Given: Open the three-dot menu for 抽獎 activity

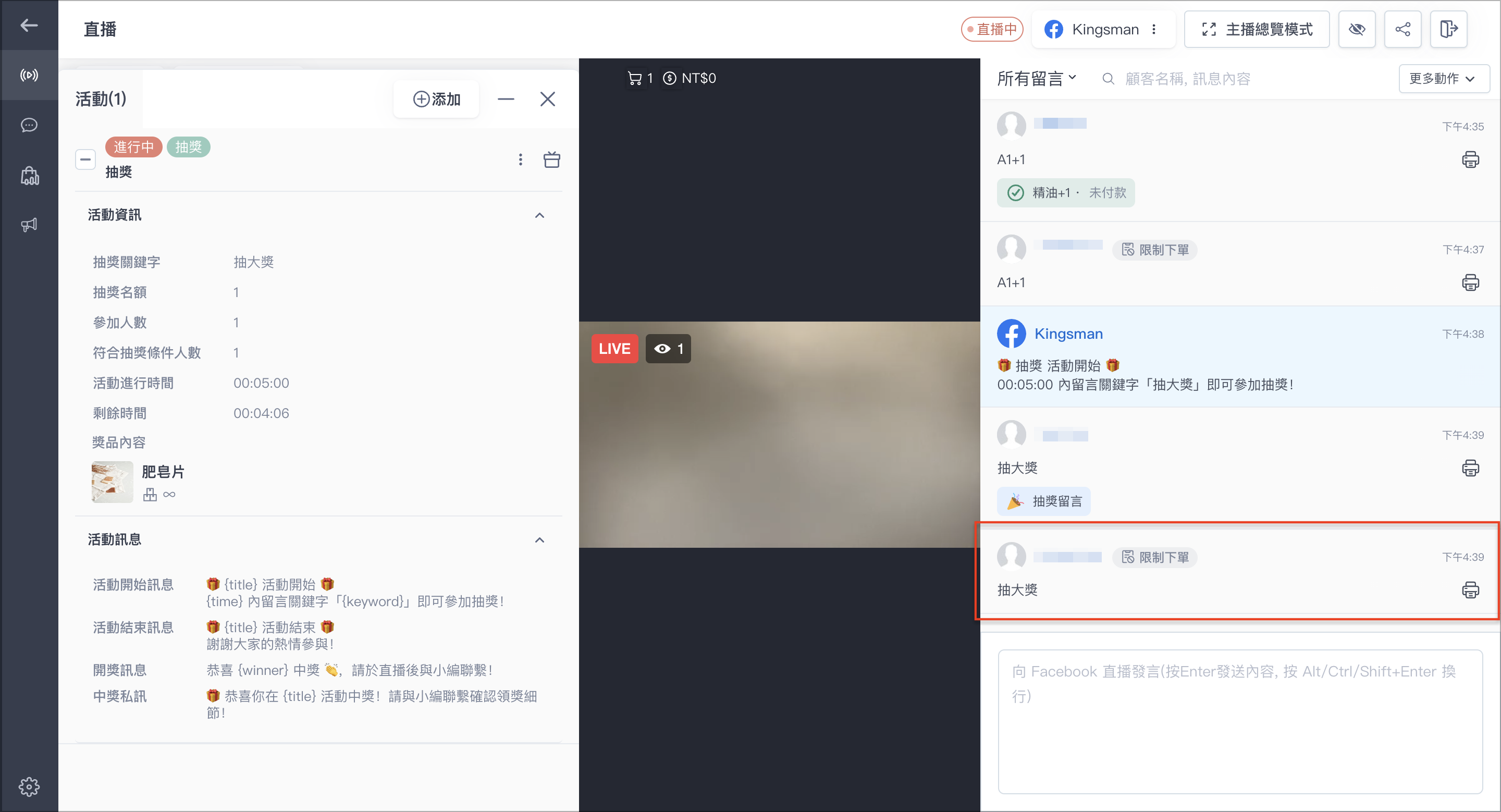Looking at the screenshot, I should 520,159.
